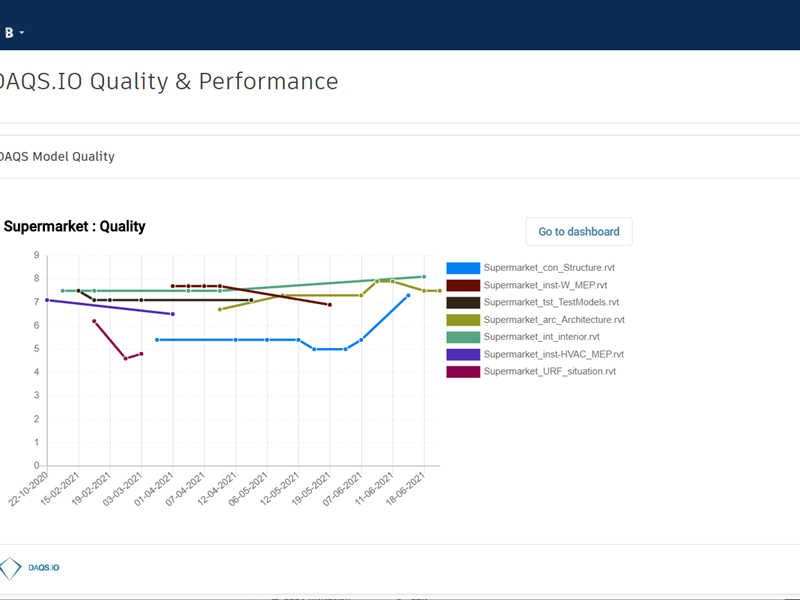Select the first point of the olive Architecture line
800x600 pixels.
tap(220, 309)
